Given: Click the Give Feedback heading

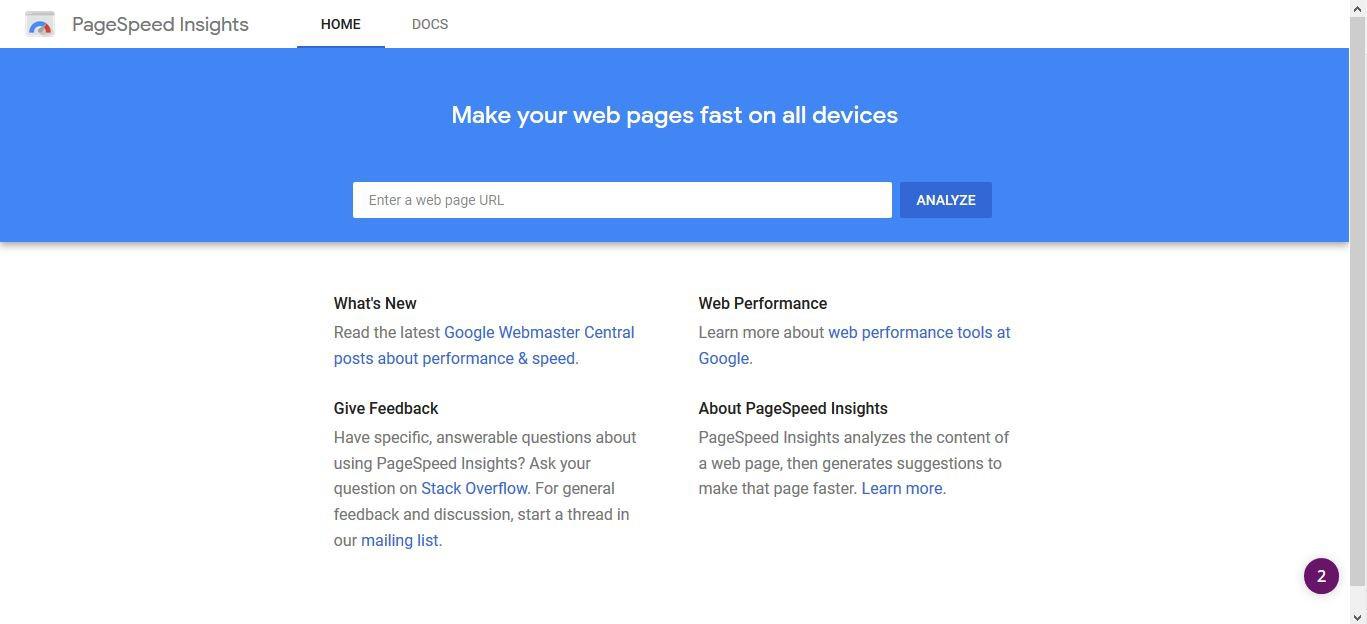Looking at the screenshot, I should 386,408.
